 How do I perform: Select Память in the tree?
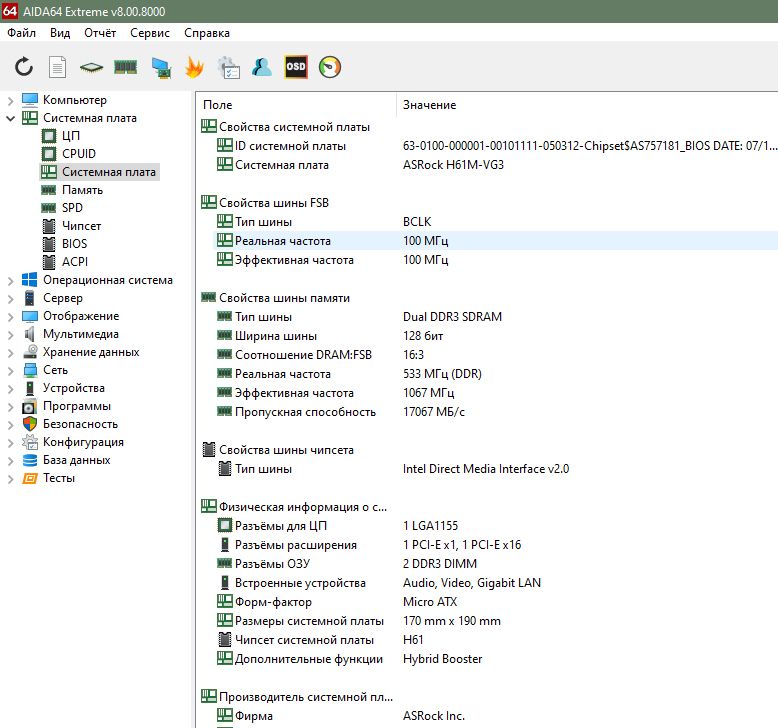[82, 190]
